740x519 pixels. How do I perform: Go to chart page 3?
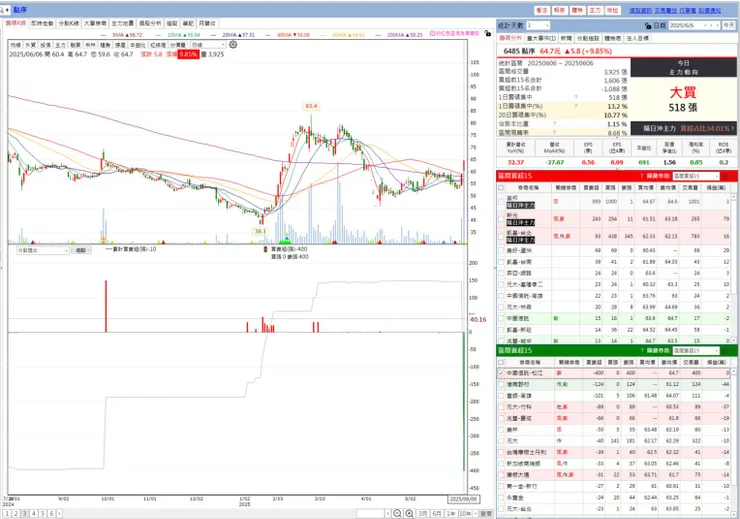pos(25,513)
